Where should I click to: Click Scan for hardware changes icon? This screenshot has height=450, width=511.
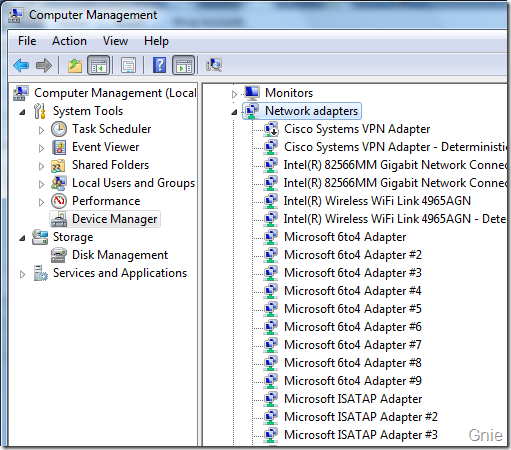[214, 65]
